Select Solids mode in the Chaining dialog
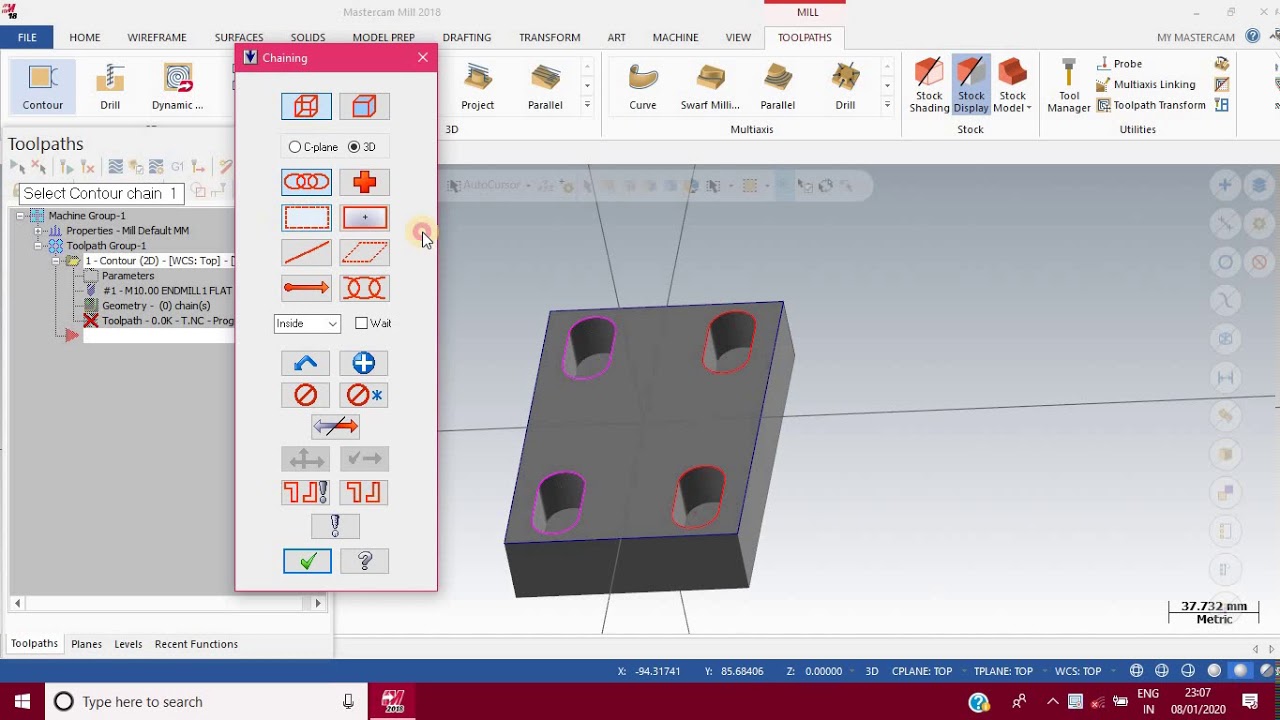1280x720 pixels. 364,106
